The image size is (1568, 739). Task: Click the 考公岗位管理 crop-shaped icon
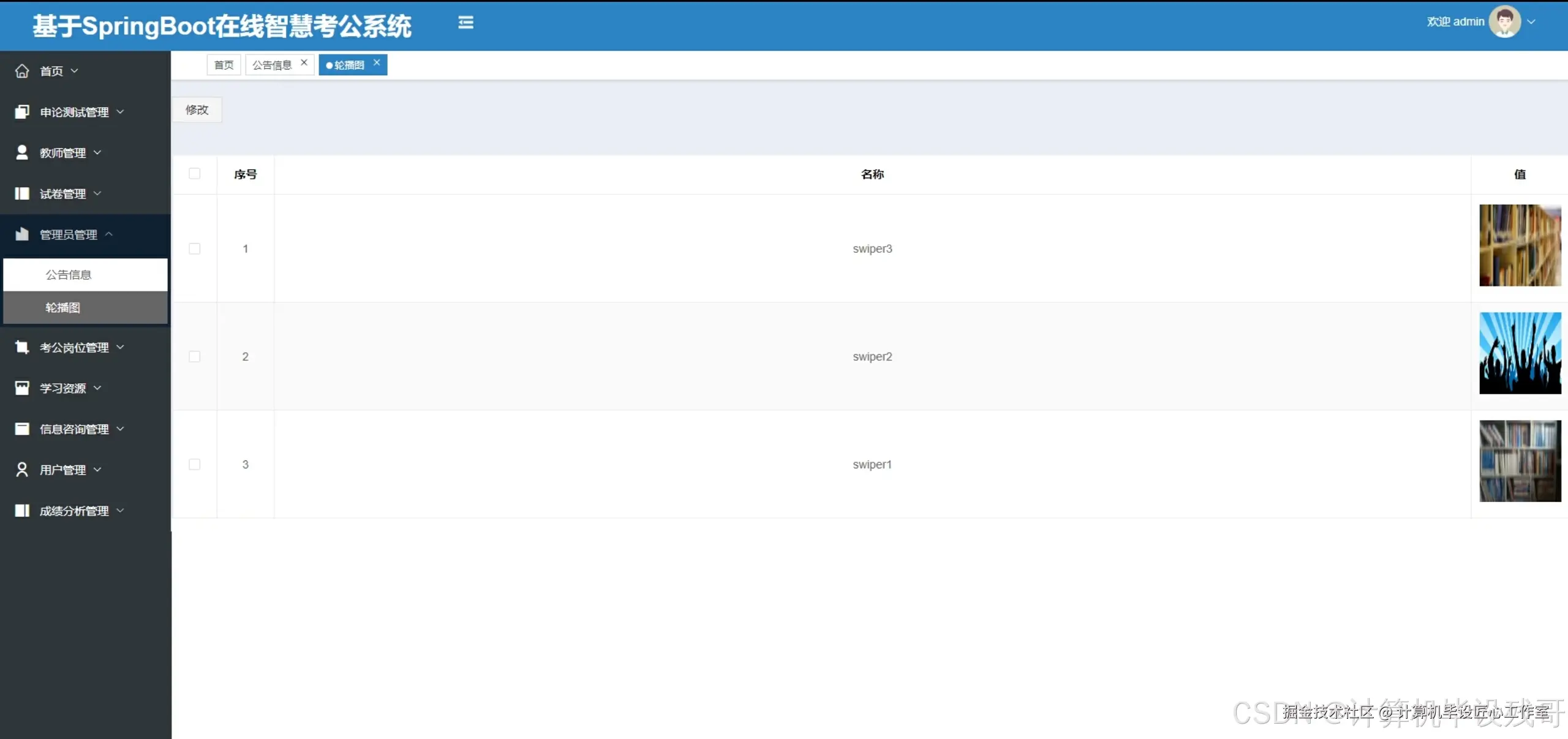[x=22, y=347]
